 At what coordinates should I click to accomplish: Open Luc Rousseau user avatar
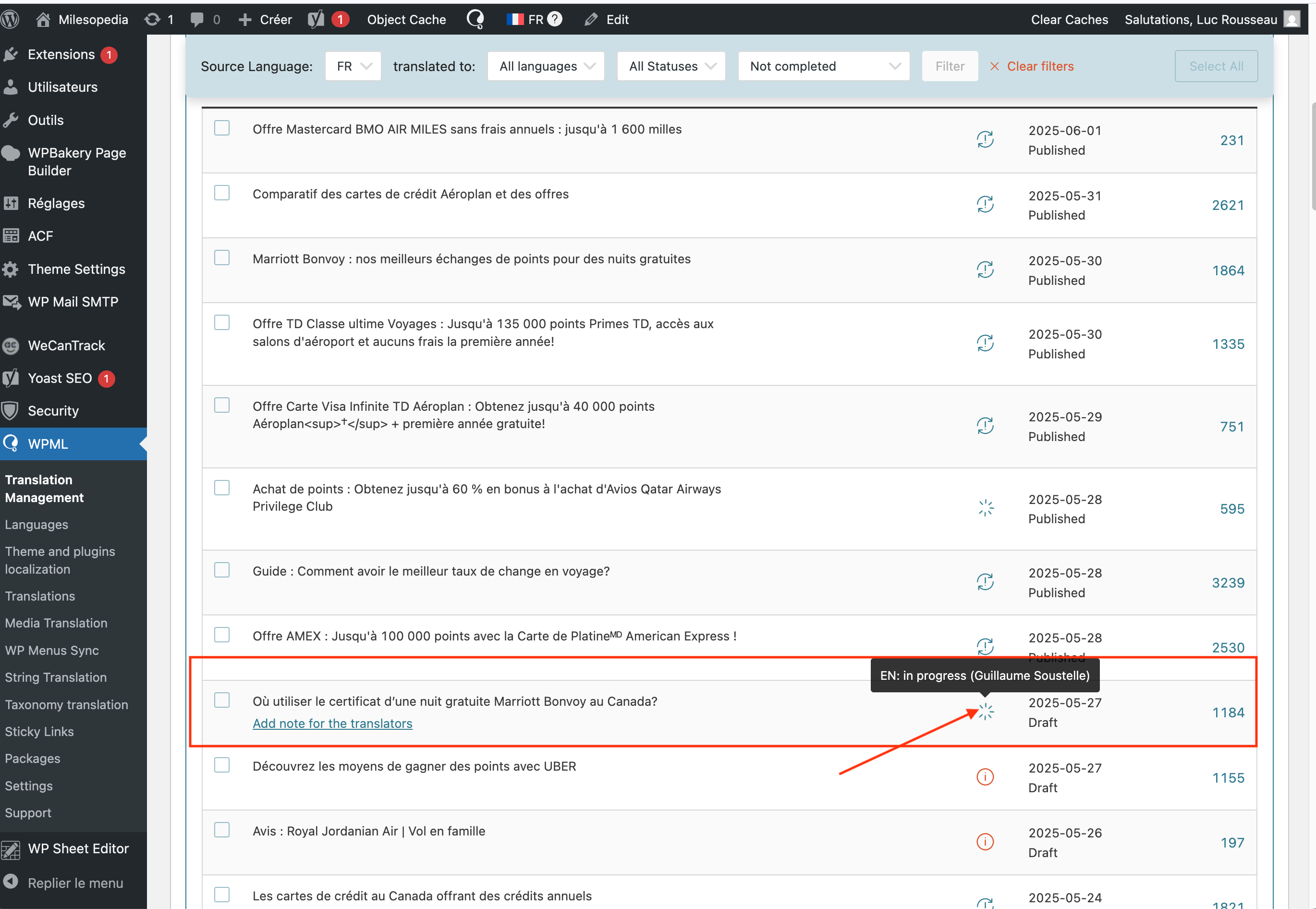(x=1292, y=19)
